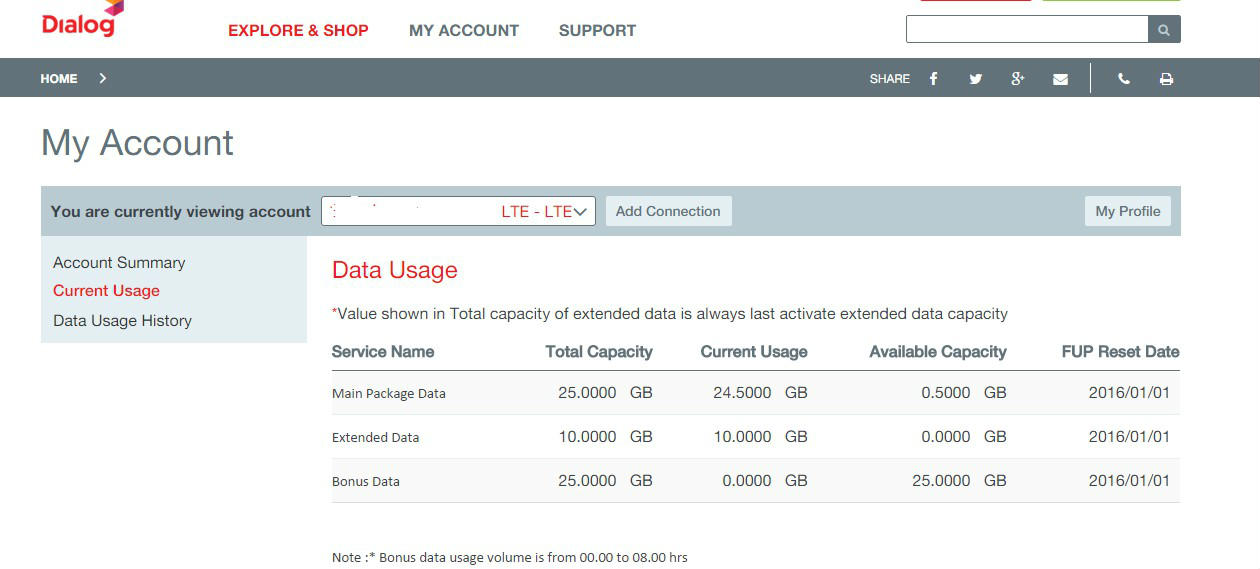Select Current Usage in the sidebar
This screenshot has height=569, width=1260.
pos(106,291)
